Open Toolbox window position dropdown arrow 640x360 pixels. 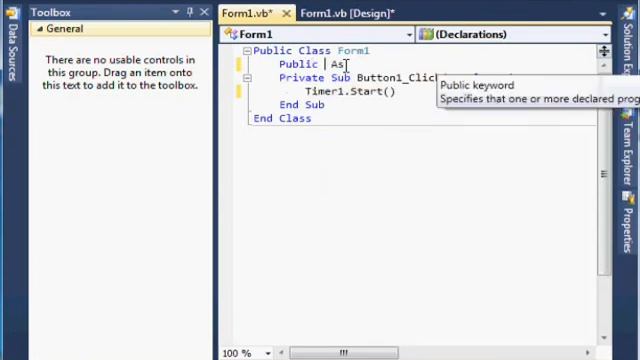(176, 12)
